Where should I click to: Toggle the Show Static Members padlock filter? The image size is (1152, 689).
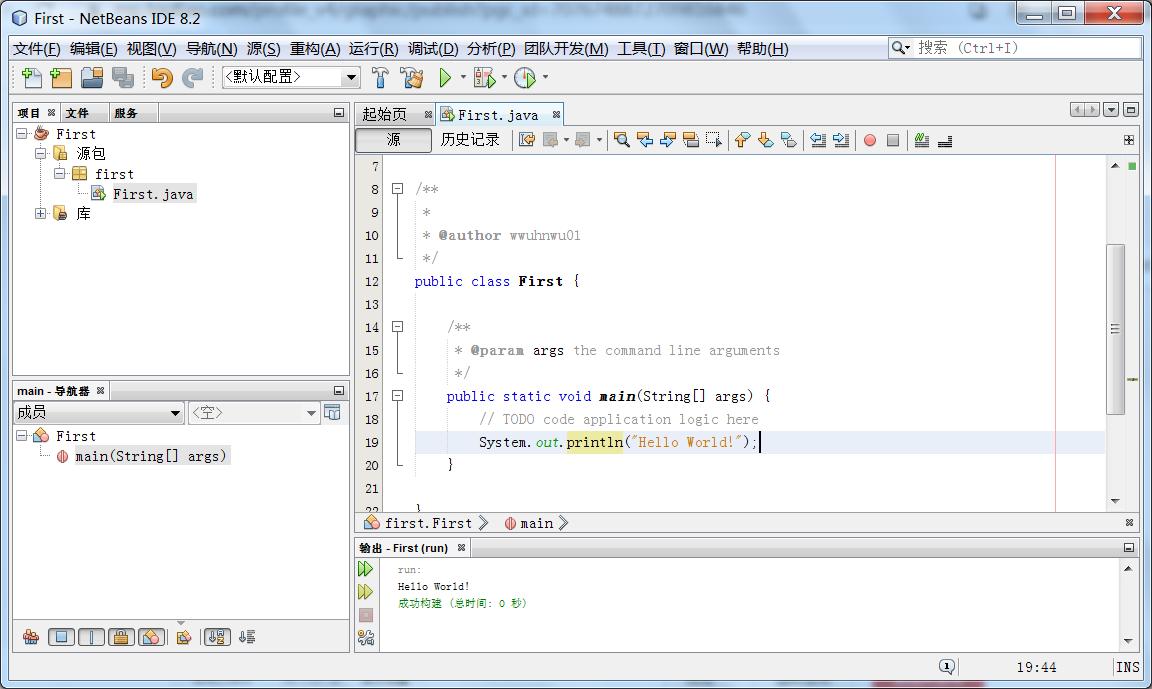(x=122, y=637)
